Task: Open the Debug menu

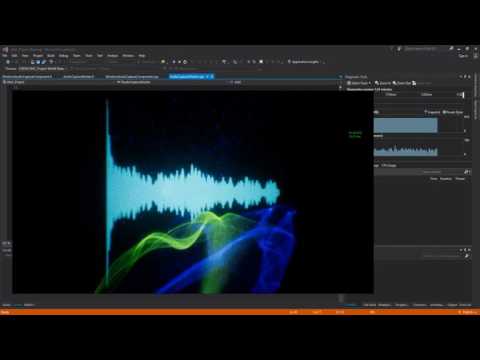Action: coord(63,56)
